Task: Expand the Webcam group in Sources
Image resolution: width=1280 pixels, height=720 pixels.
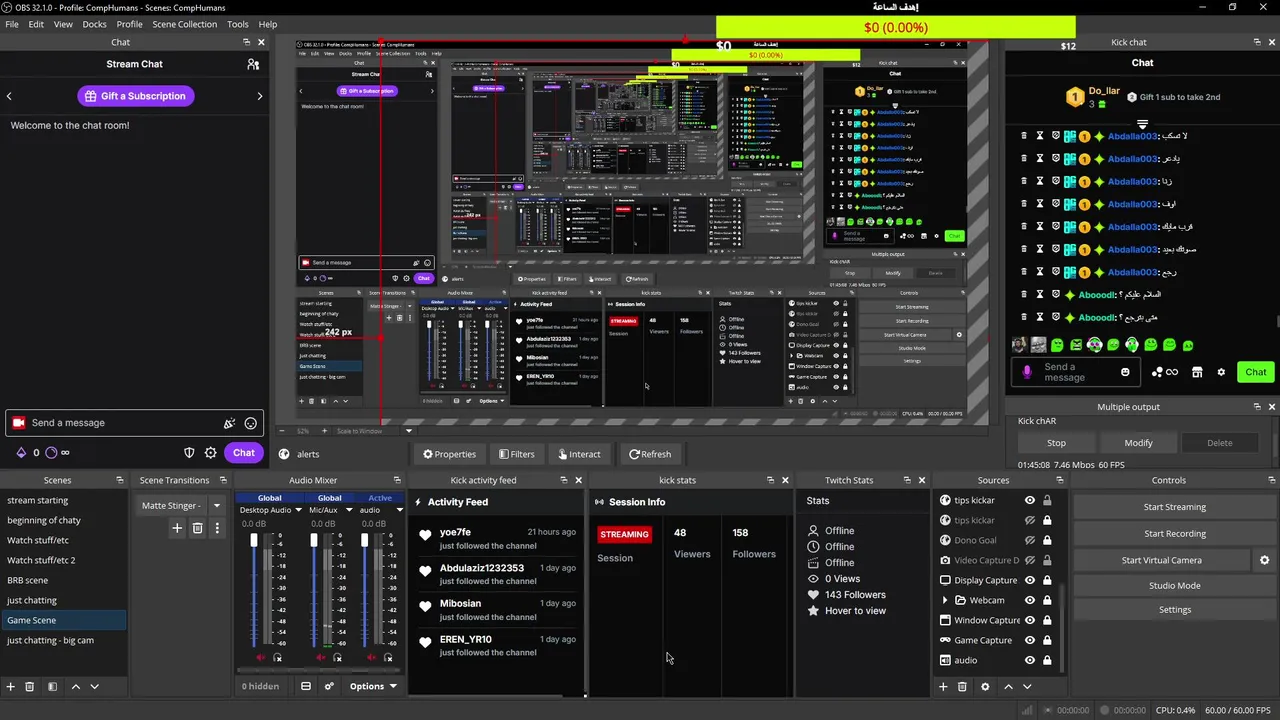Action: (945, 600)
